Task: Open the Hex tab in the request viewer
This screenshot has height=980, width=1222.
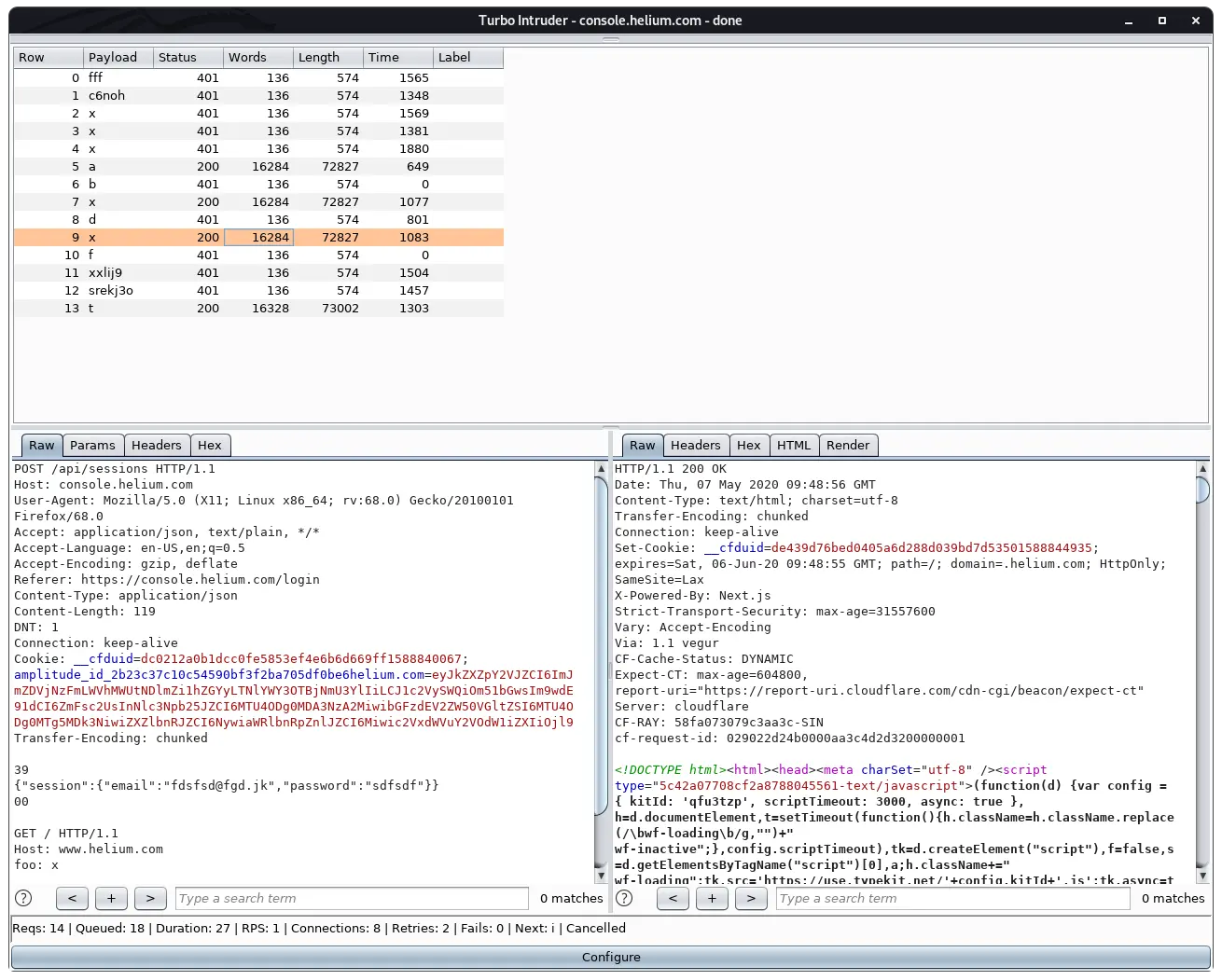Action: coord(210,445)
